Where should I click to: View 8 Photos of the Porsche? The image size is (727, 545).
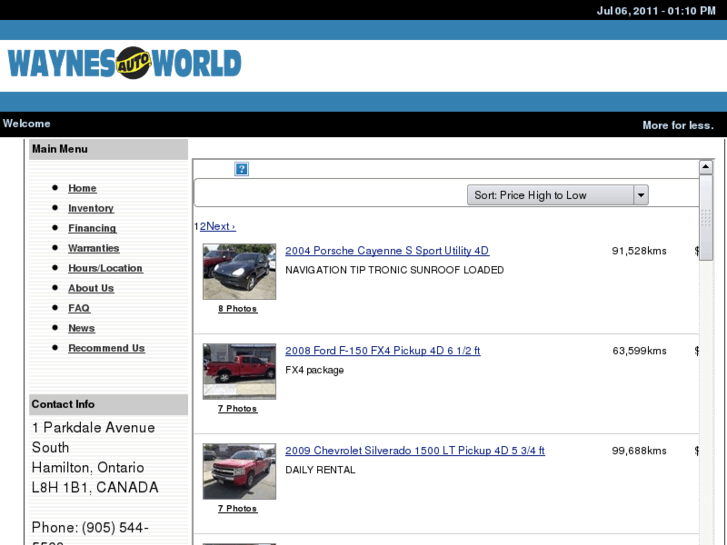tap(238, 309)
